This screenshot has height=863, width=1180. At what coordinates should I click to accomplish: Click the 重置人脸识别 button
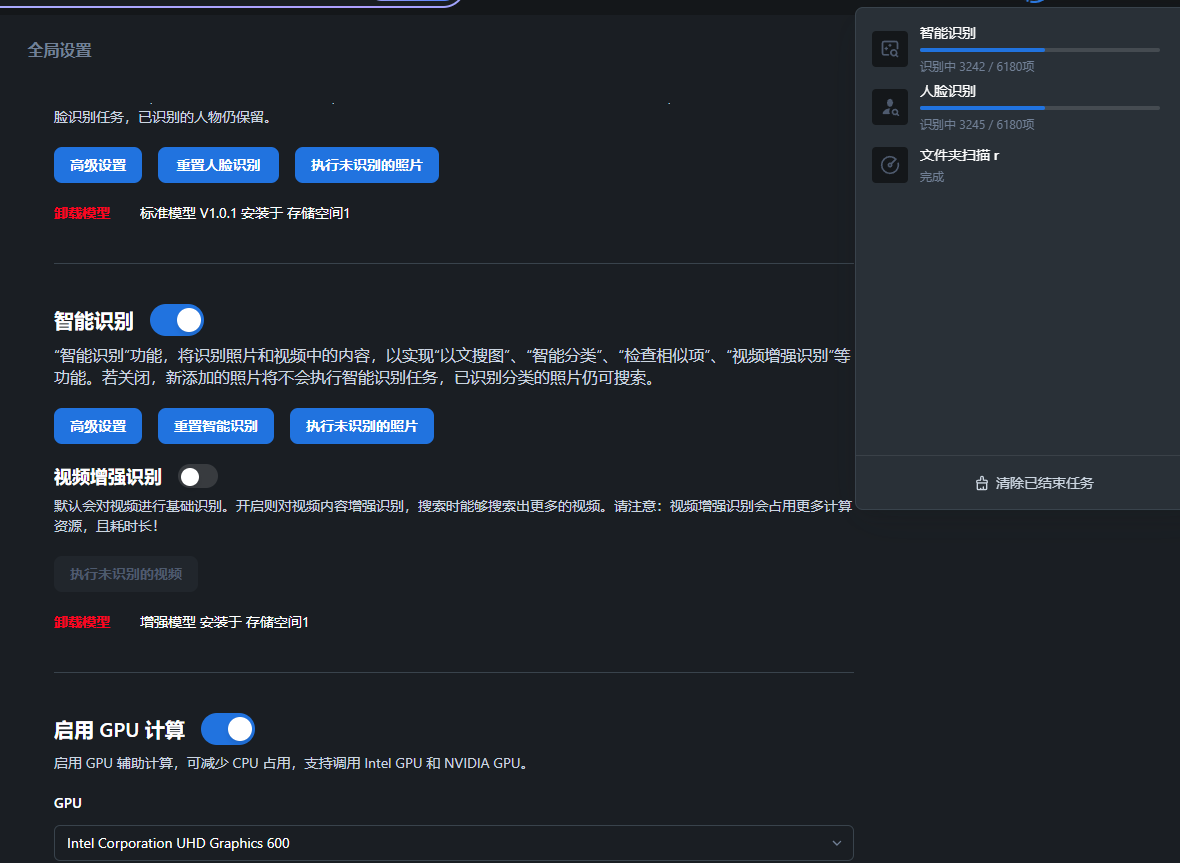[x=218, y=165]
